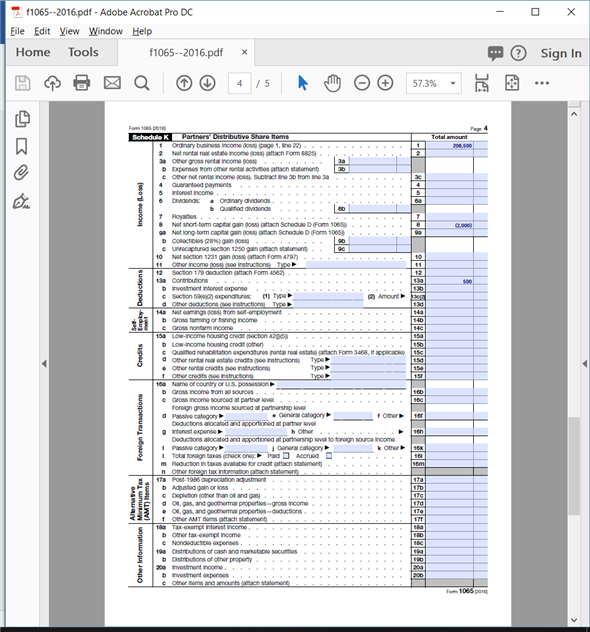The height and width of the screenshot is (632, 590).
Task: Open the Edit menu
Action: (42, 31)
